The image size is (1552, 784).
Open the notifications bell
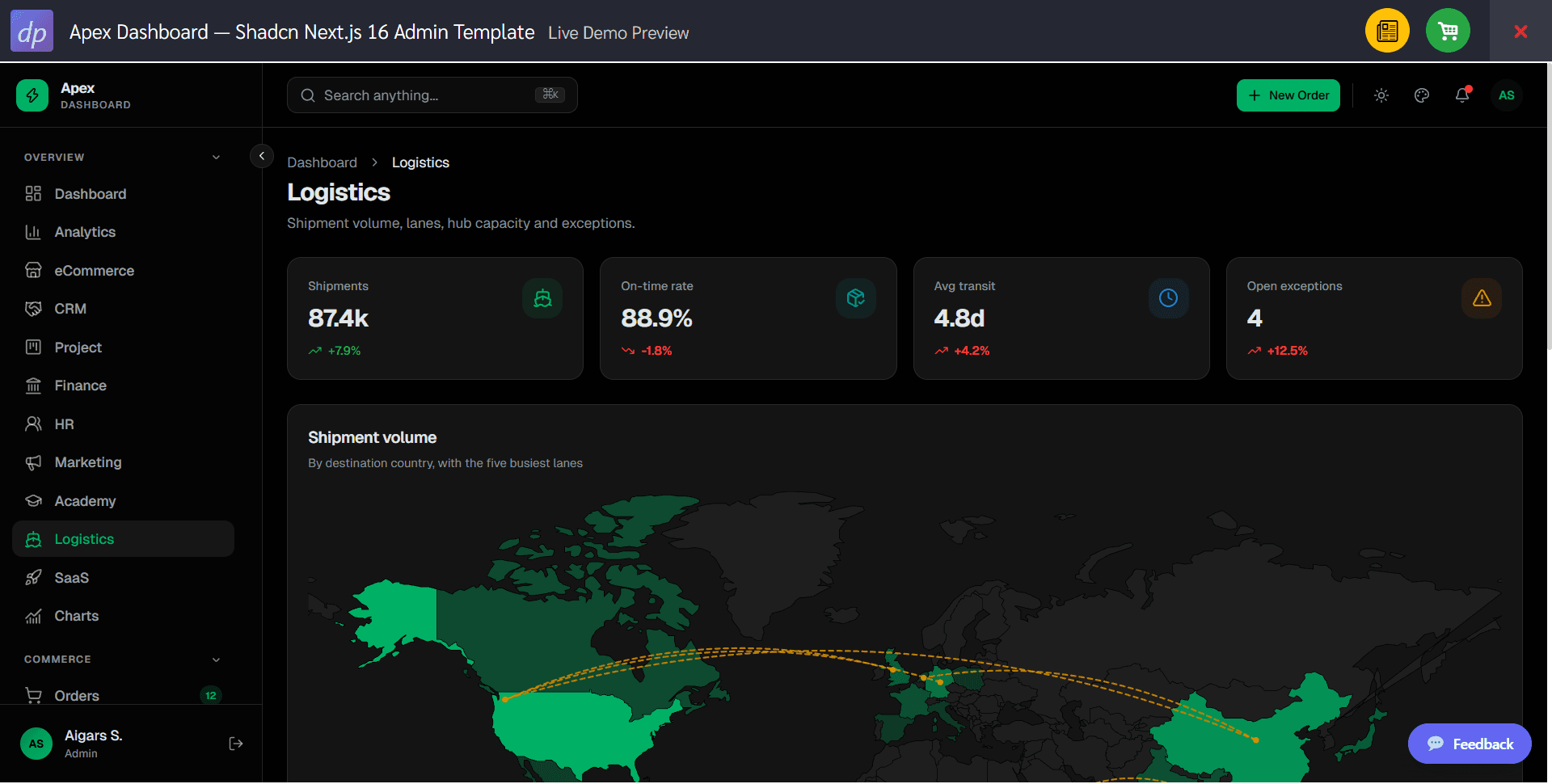[x=1462, y=95]
